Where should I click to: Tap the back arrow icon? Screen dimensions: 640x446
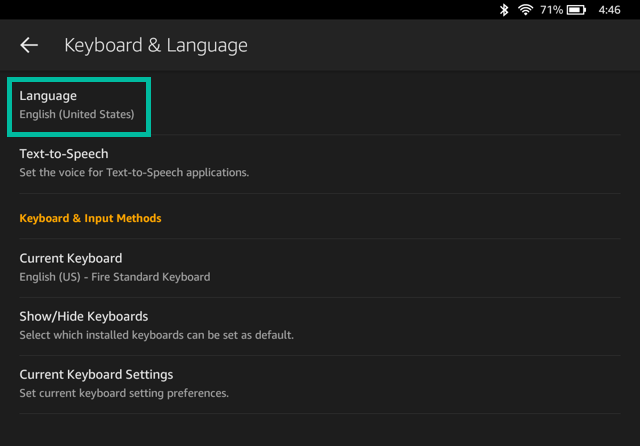(29, 45)
